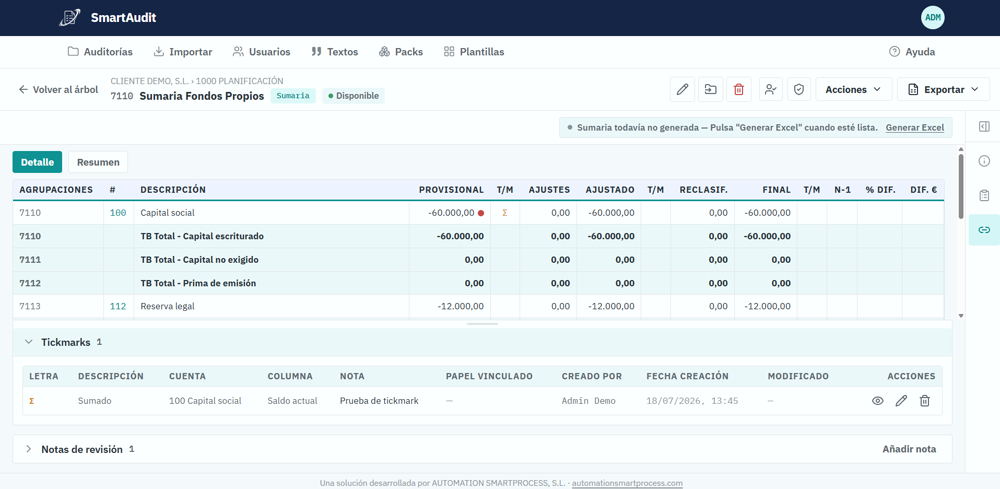Click the table's vertical scrollbar
Viewport: 1000px width, 489px height.
(961, 185)
